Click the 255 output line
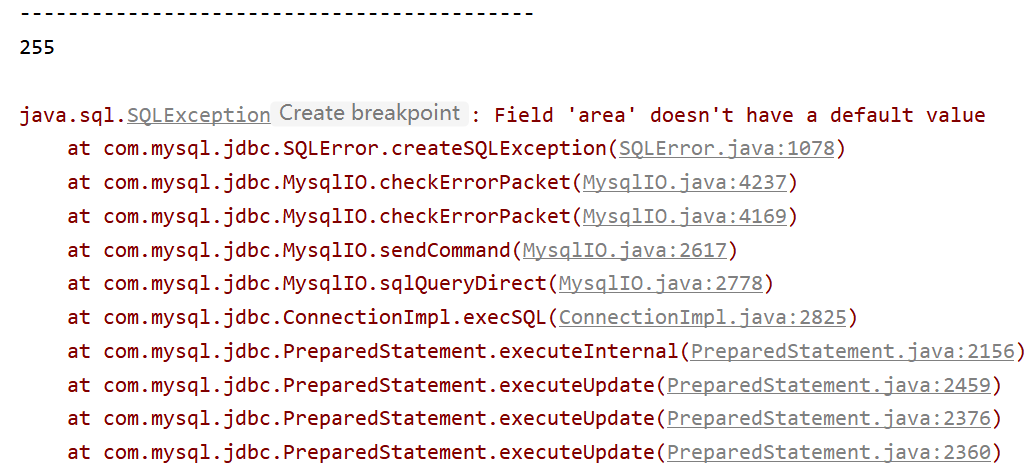 pyautogui.click(x=38, y=47)
